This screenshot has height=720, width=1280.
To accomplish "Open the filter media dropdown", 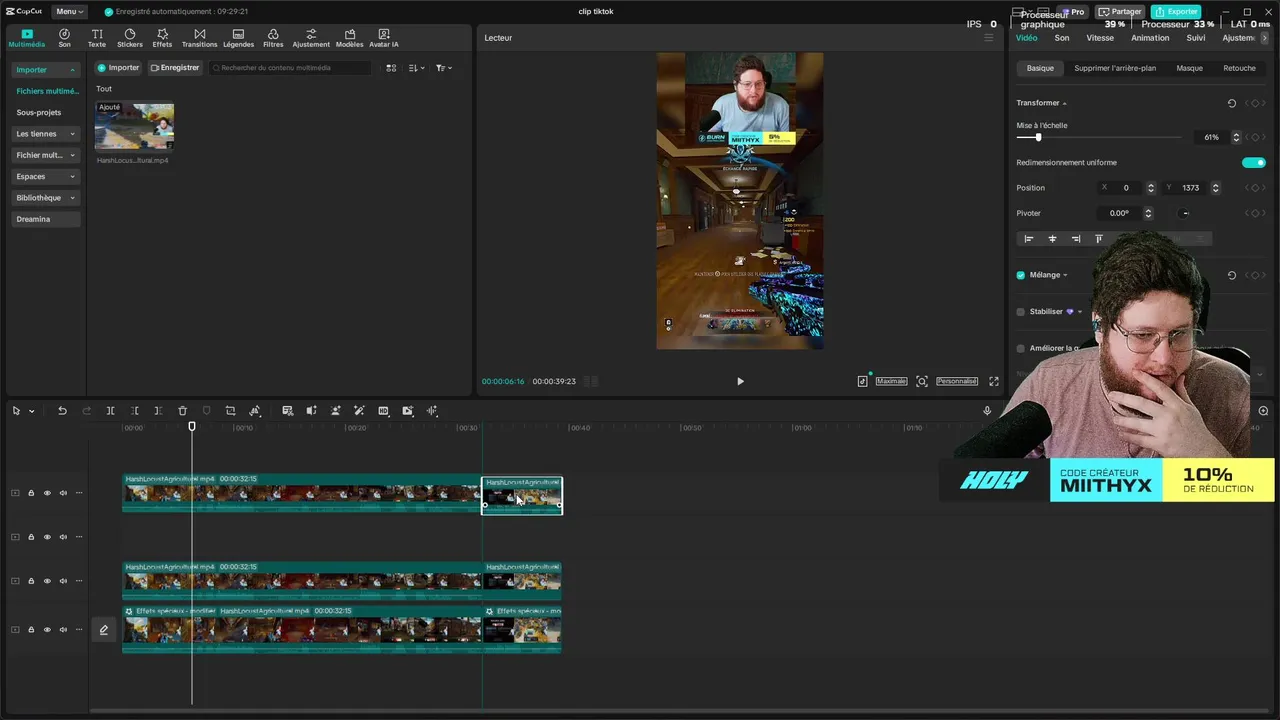I will coord(444,68).
